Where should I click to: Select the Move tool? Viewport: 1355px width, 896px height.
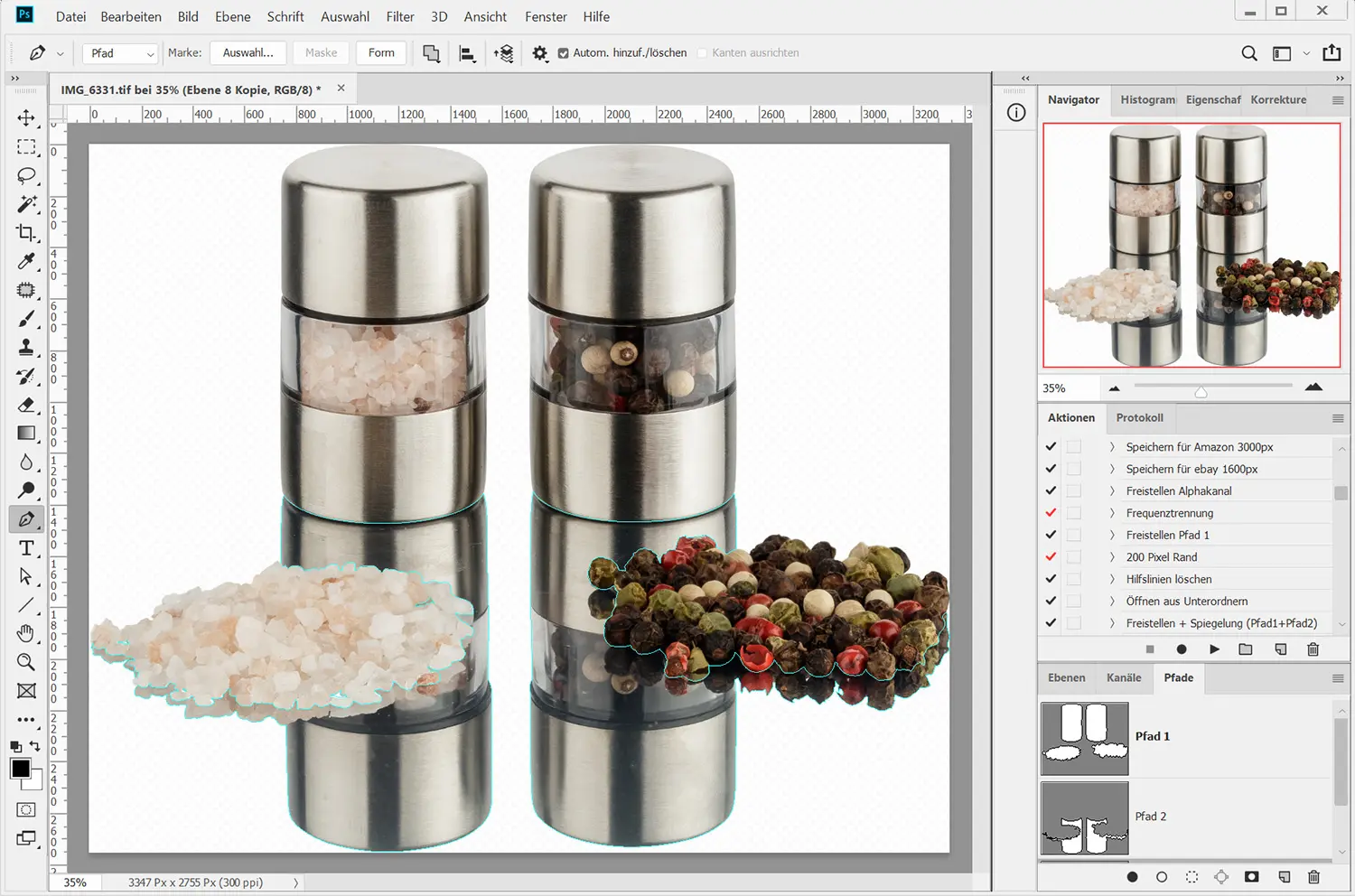(x=26, y=118)
